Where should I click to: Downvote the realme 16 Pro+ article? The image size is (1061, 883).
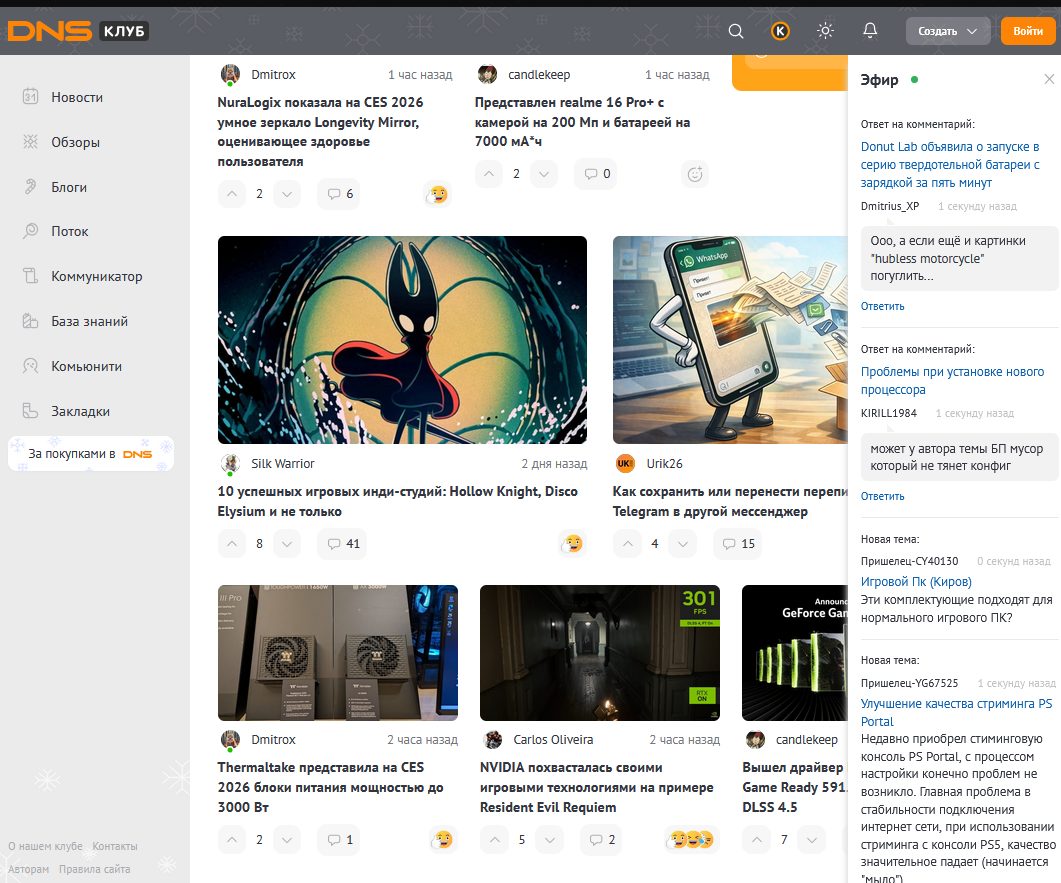click(544, 174)
